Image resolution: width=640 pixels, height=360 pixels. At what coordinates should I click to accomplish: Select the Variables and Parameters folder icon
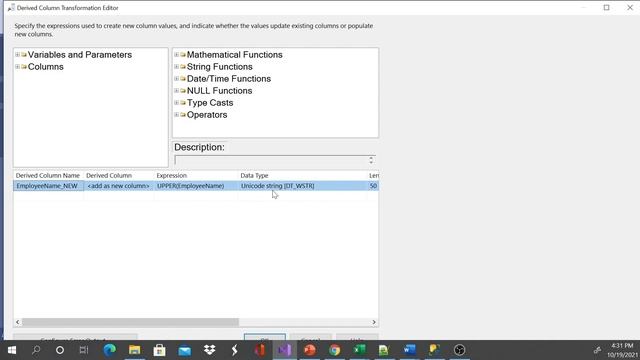pos(24,55)
